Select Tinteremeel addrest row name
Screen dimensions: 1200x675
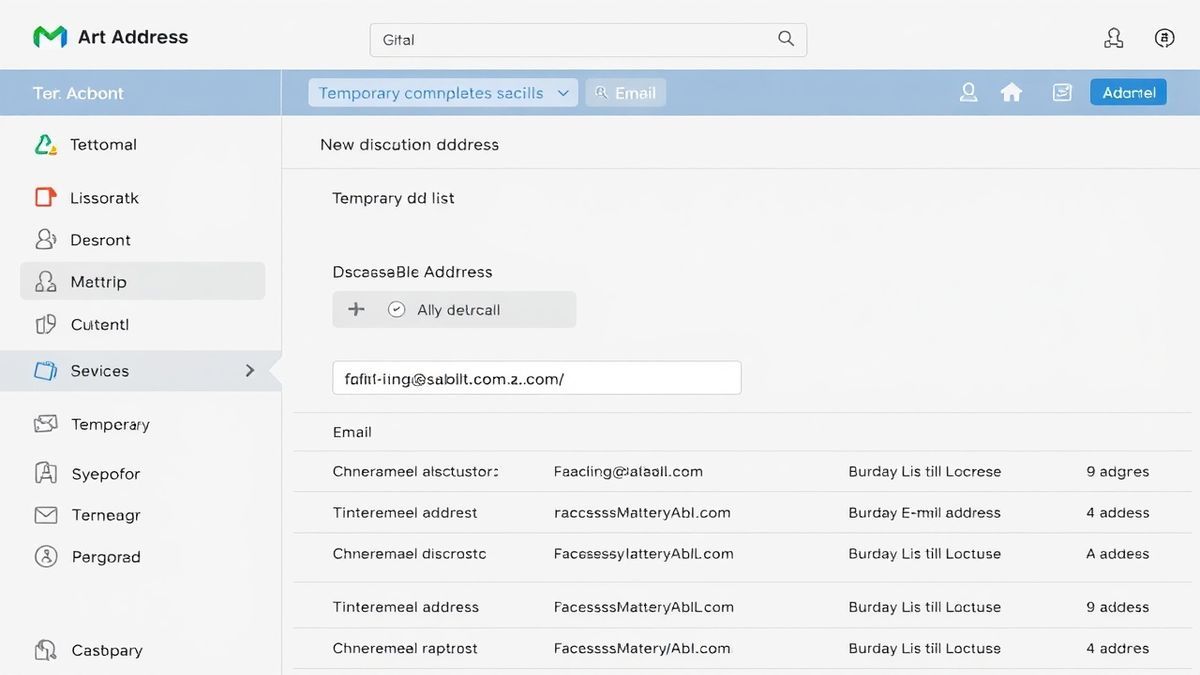tap(405, 512)
